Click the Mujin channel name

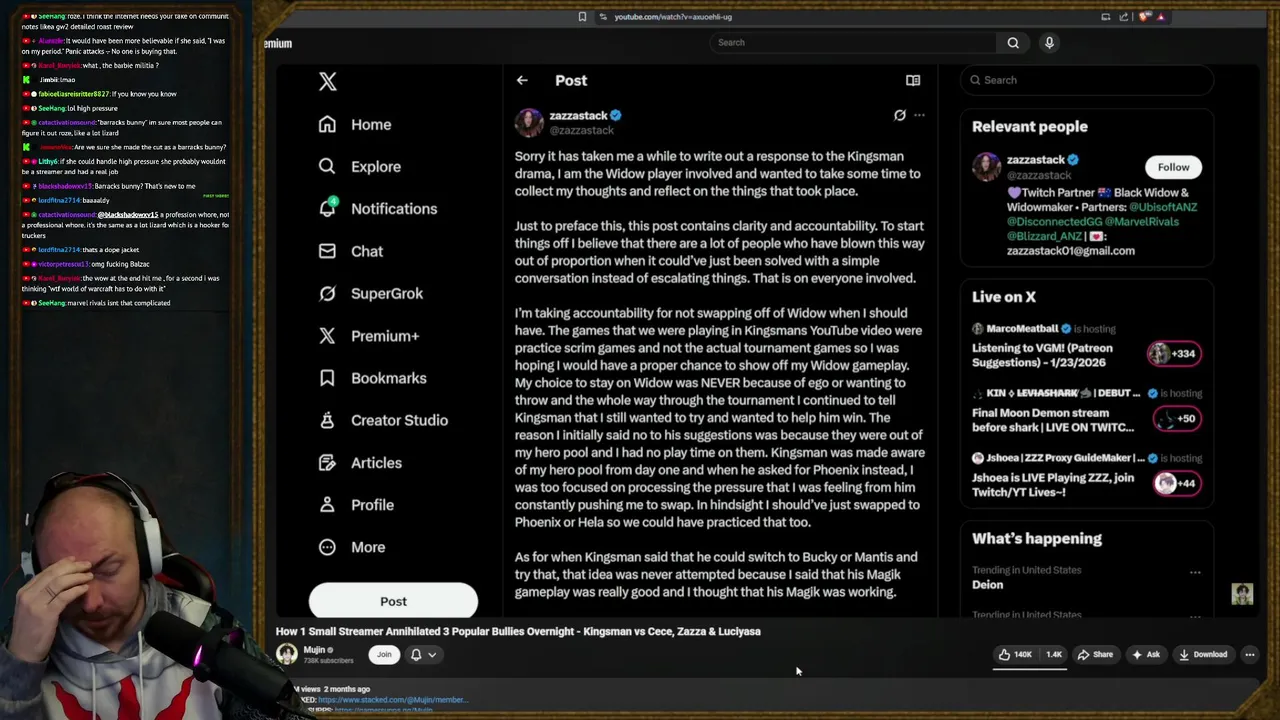point(313,650)
